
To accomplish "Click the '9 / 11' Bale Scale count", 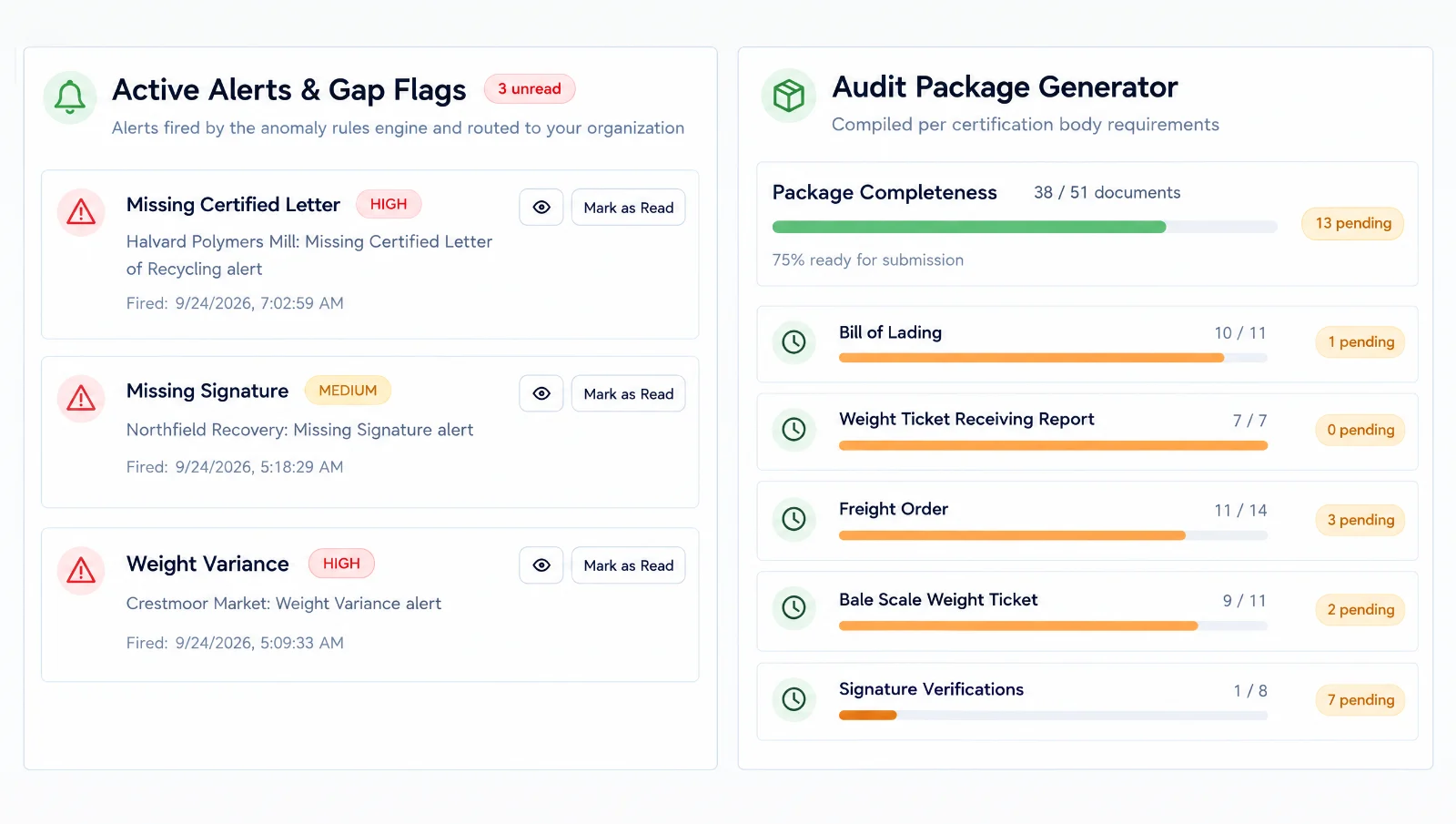I will coord(1244,601).
